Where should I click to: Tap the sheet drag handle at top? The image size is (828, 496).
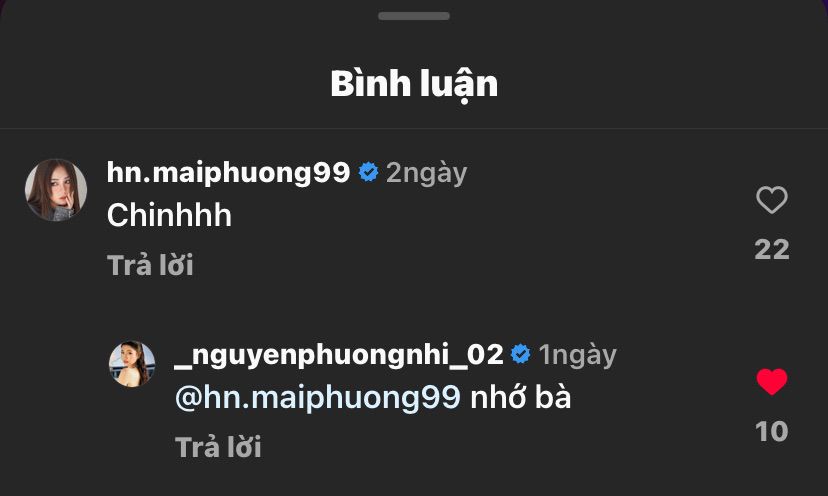414,16
